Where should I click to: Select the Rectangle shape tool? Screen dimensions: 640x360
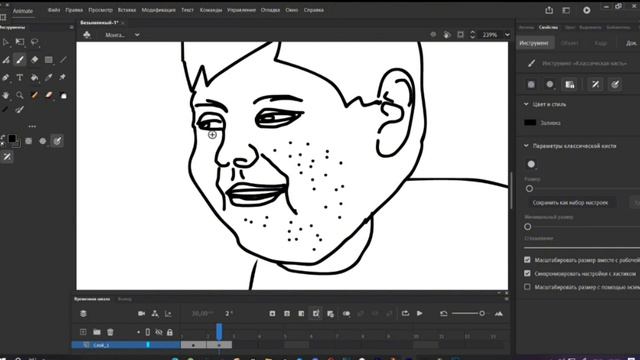click(49, 60)
